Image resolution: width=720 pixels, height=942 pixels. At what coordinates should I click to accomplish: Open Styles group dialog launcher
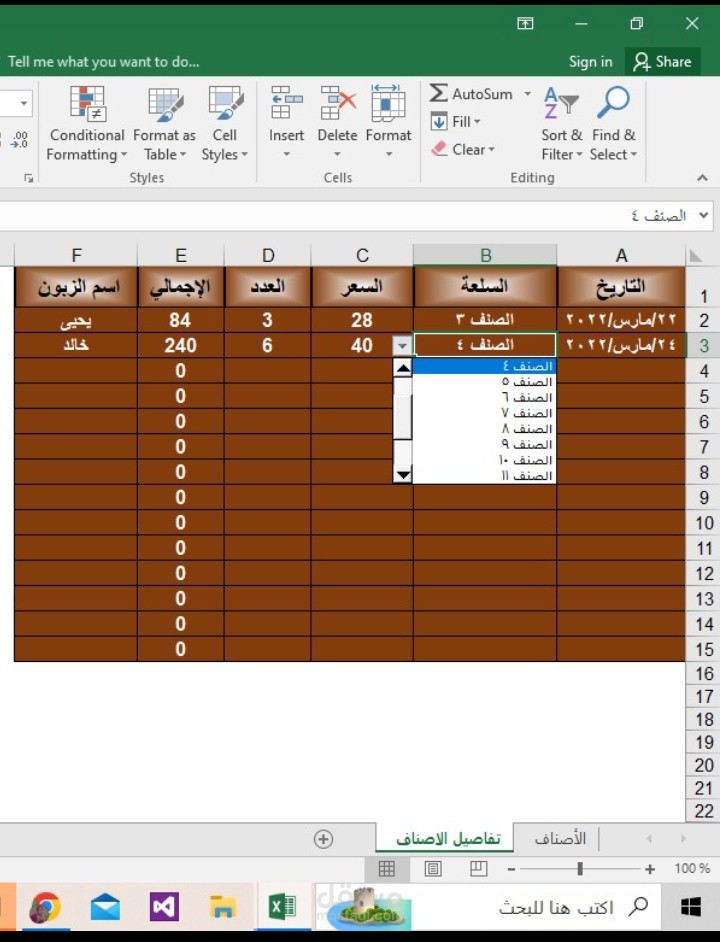[28, 178]
